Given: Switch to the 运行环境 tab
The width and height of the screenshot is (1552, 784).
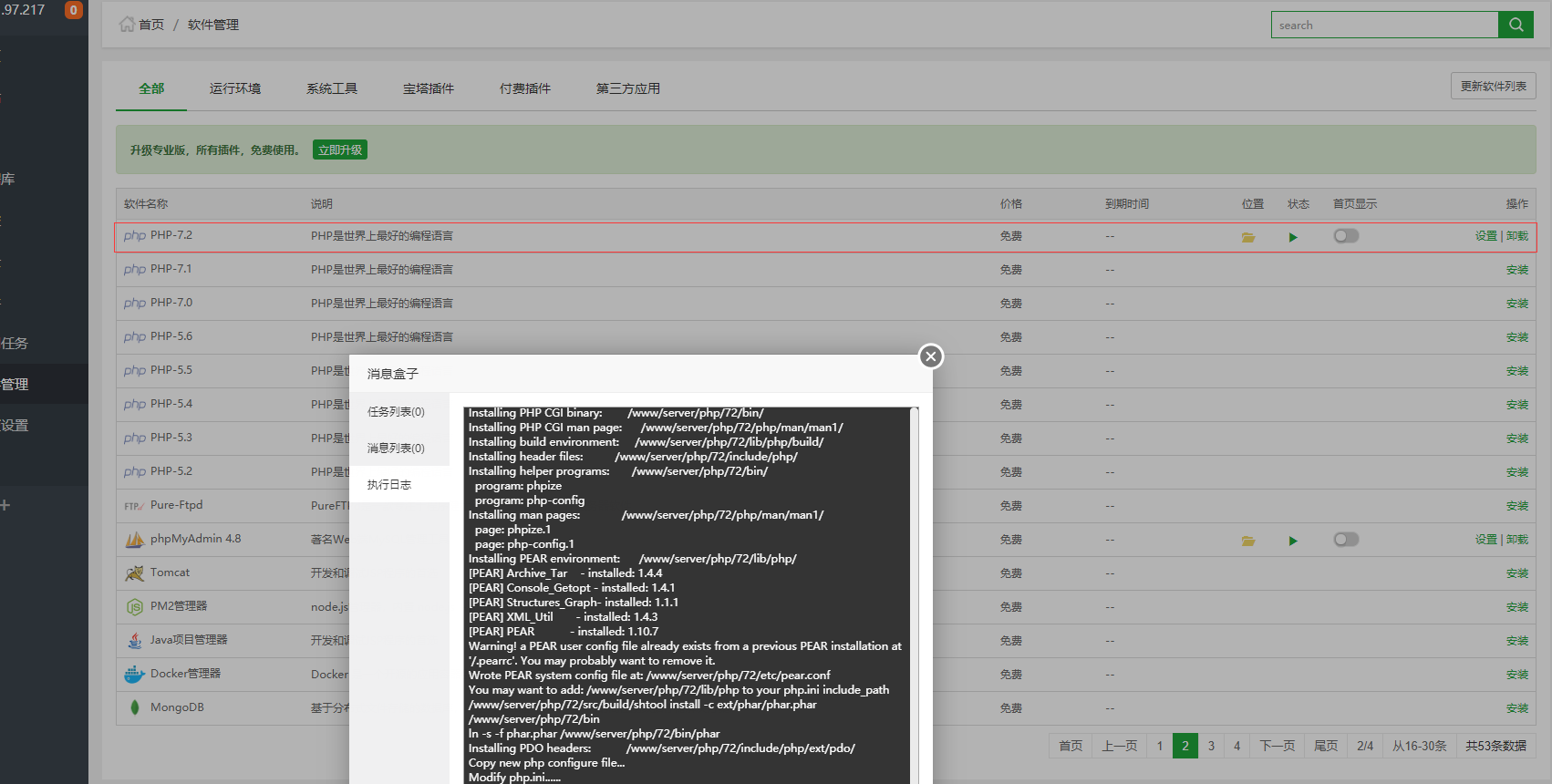Looking at the screenshot, I should tap(235, 88).
